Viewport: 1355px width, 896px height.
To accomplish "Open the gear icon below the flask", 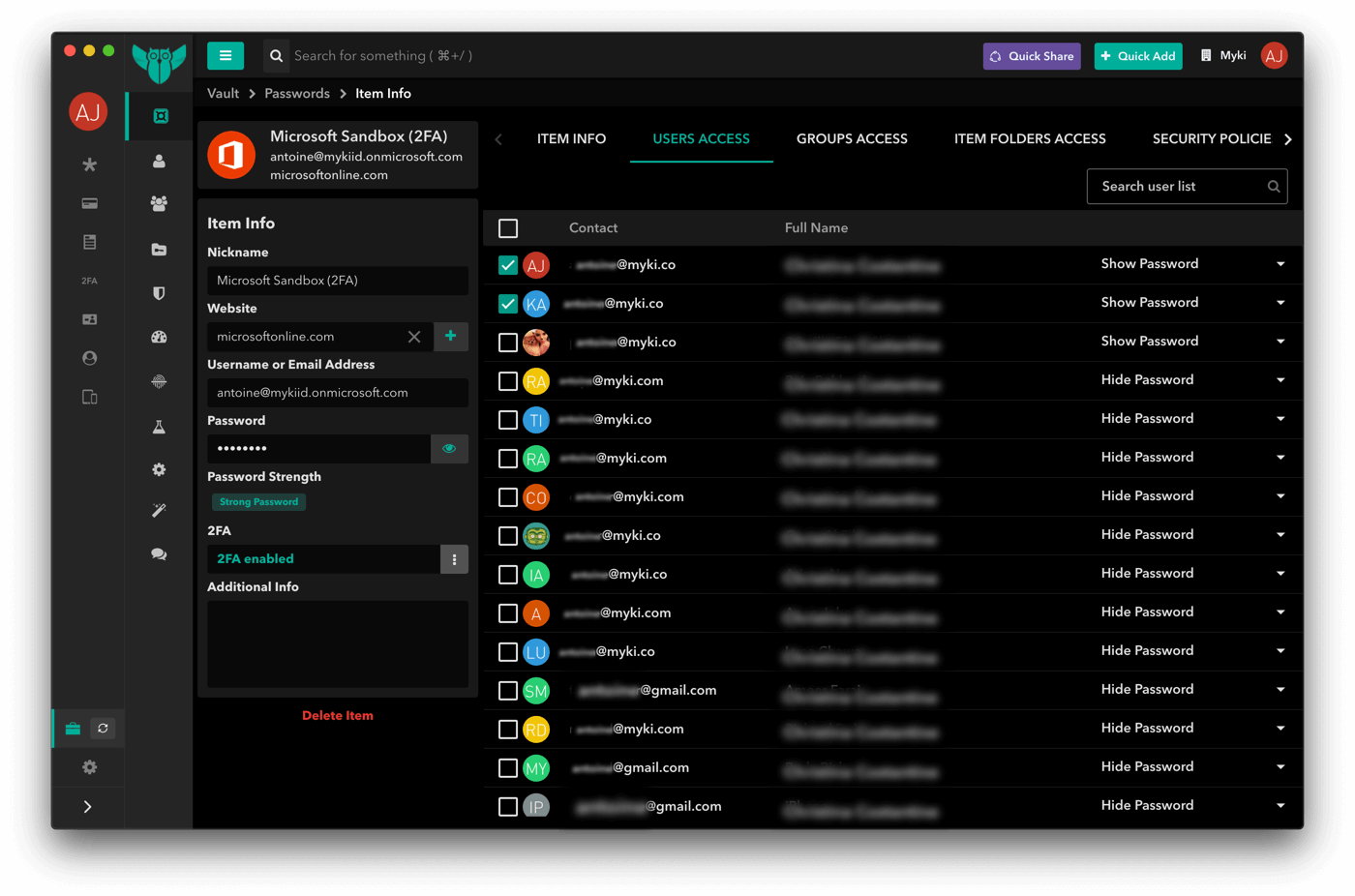I will tap(159, 469).
